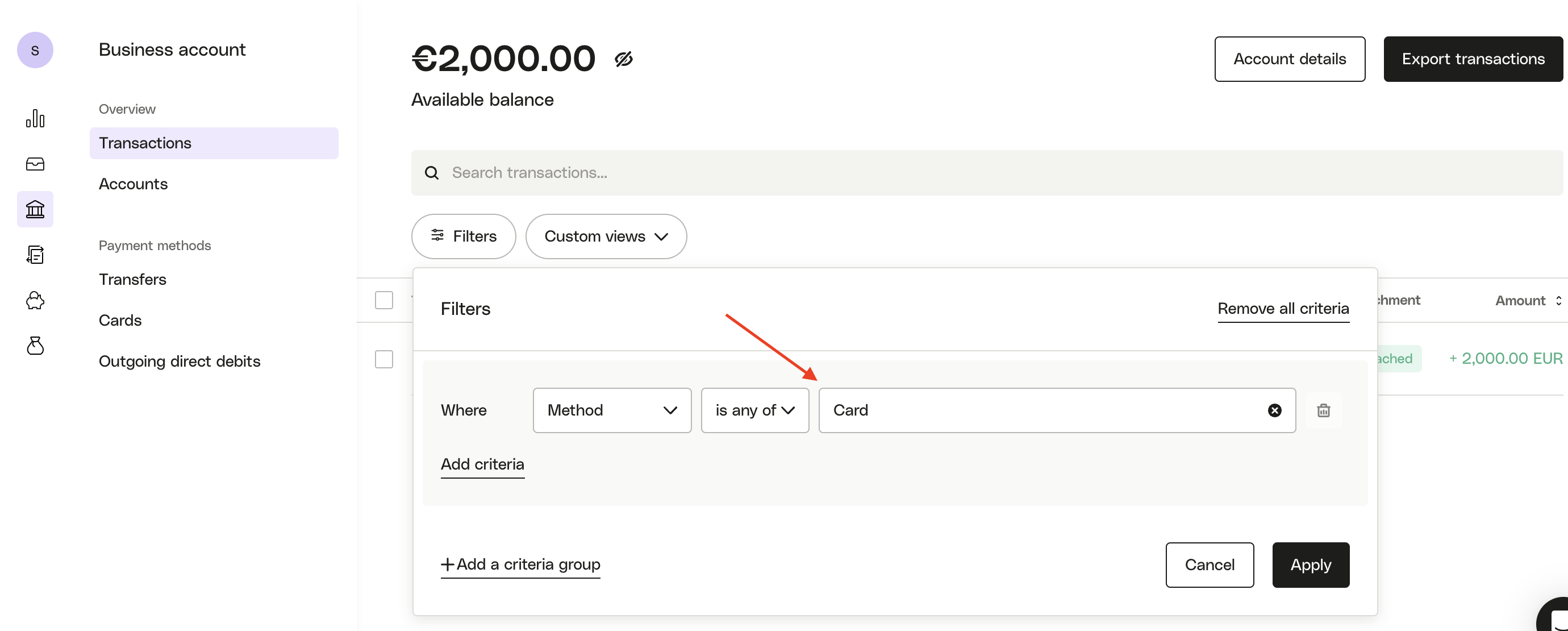Click the Apply button
Image resolution: width=1568 pixels, height=631 pixels.
coord(1310,564)
